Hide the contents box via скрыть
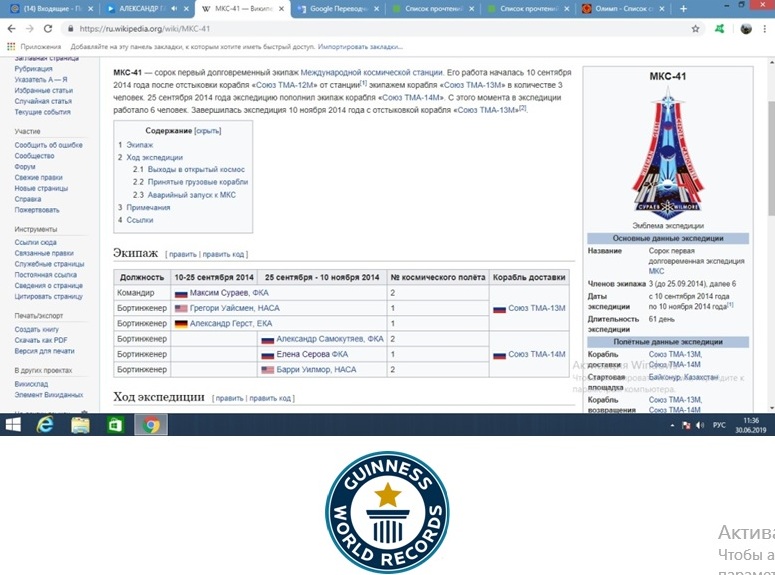The width and height of the screenshot is (775, 575). 208,131
